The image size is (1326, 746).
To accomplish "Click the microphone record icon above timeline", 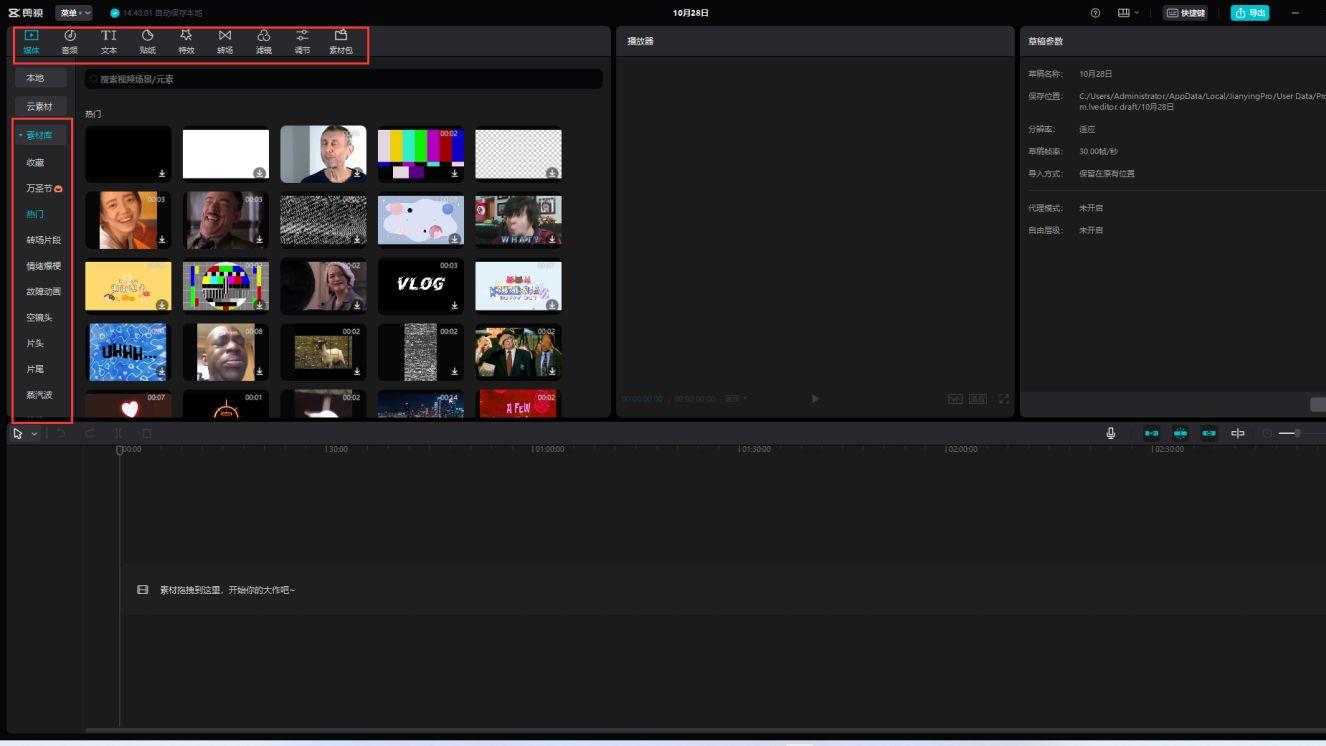I will (x=1110, y=433).
